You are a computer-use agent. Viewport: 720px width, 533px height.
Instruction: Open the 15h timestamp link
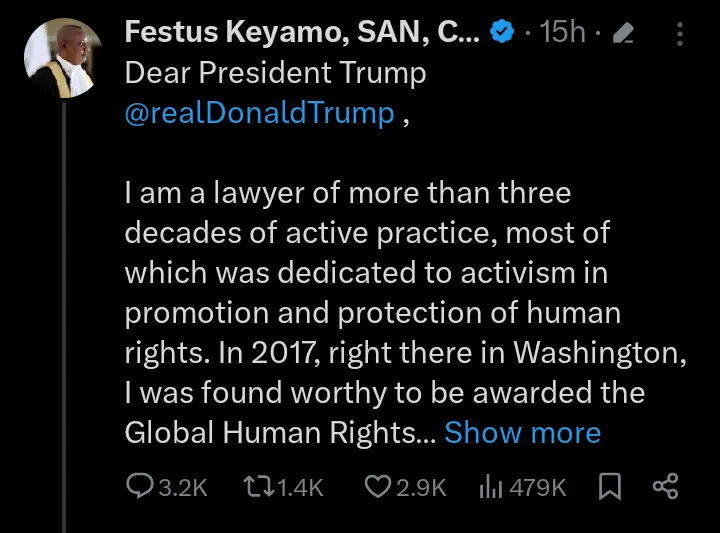(562, 33)
